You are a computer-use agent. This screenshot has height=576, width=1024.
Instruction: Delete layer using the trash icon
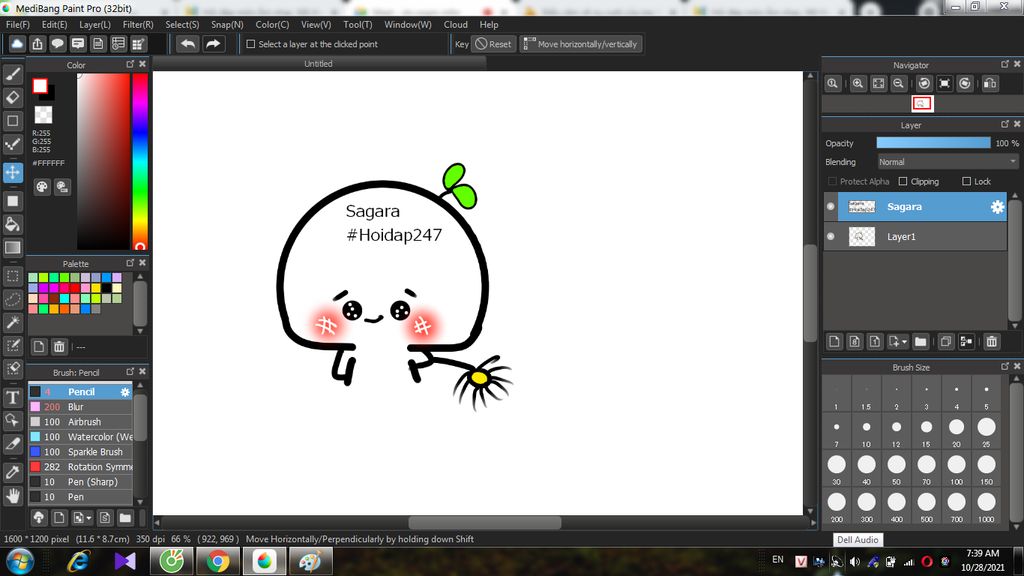tap(991, 342)
